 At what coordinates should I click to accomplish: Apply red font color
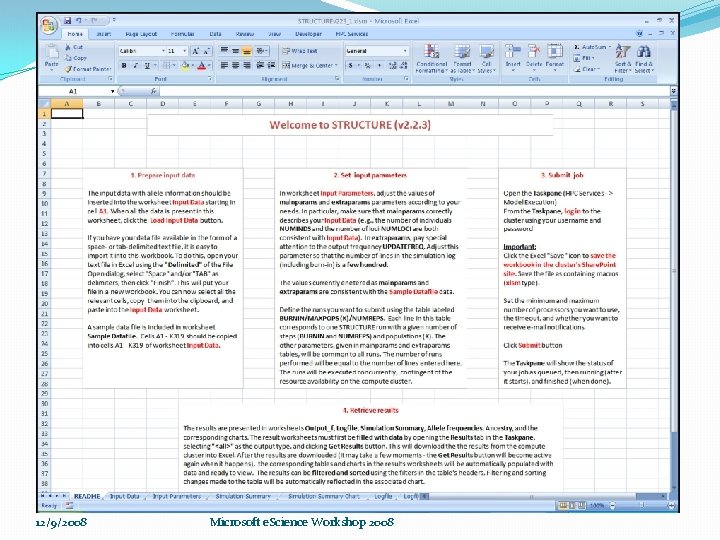pos(201,66)
